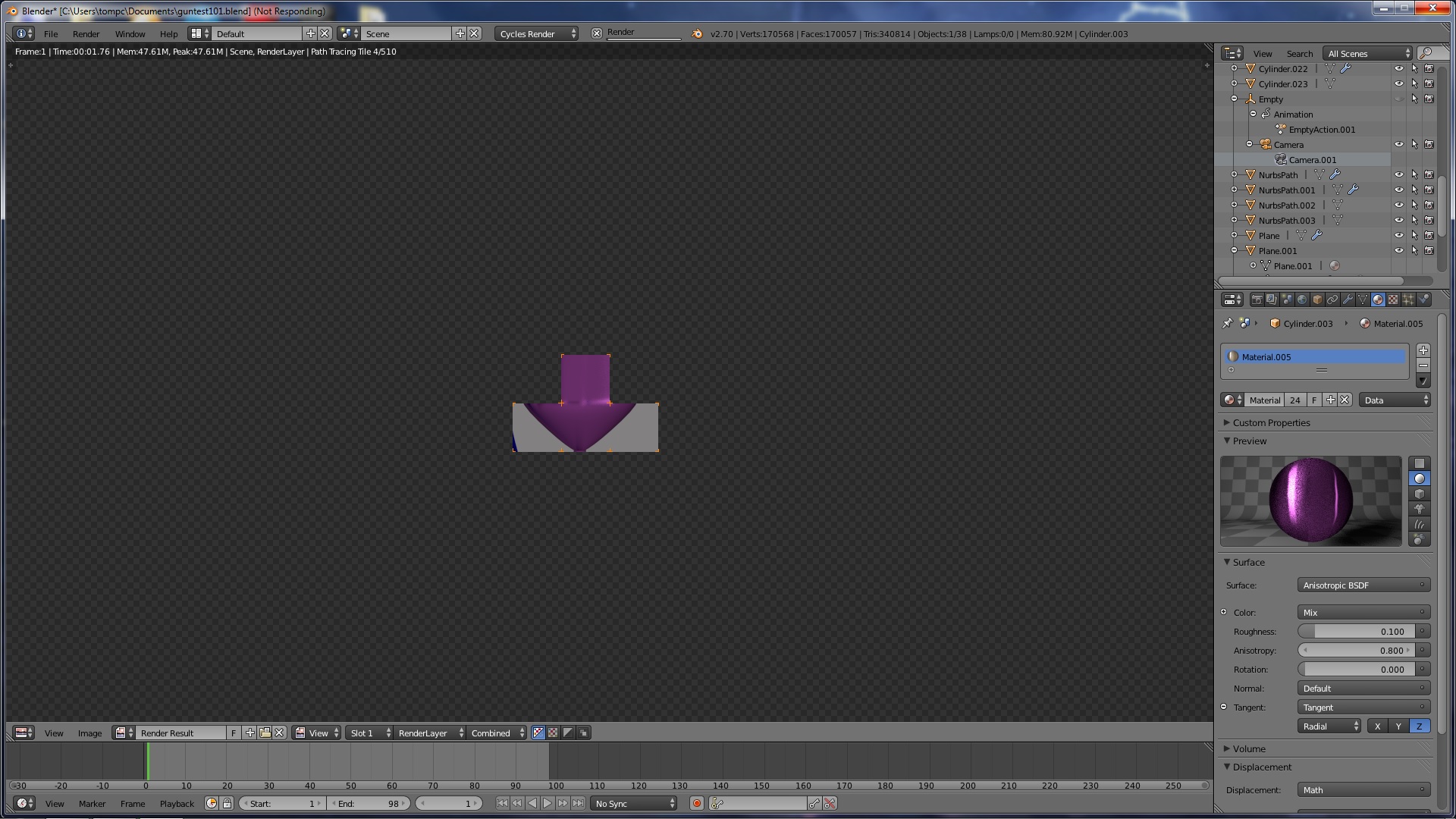Click the F fake user button for Material
This screenshot has height=819, width=1456.
tap(1314, 400)
